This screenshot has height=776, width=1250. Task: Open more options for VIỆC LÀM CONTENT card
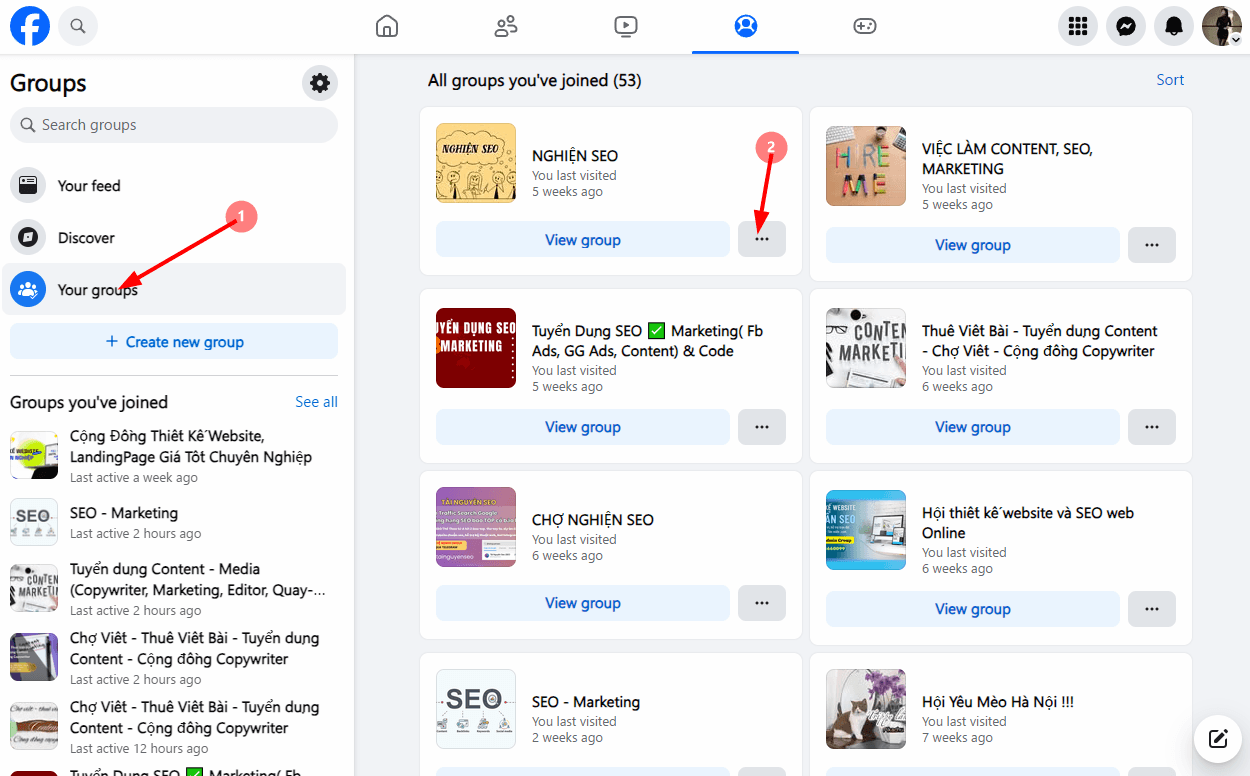[1152, 245]
